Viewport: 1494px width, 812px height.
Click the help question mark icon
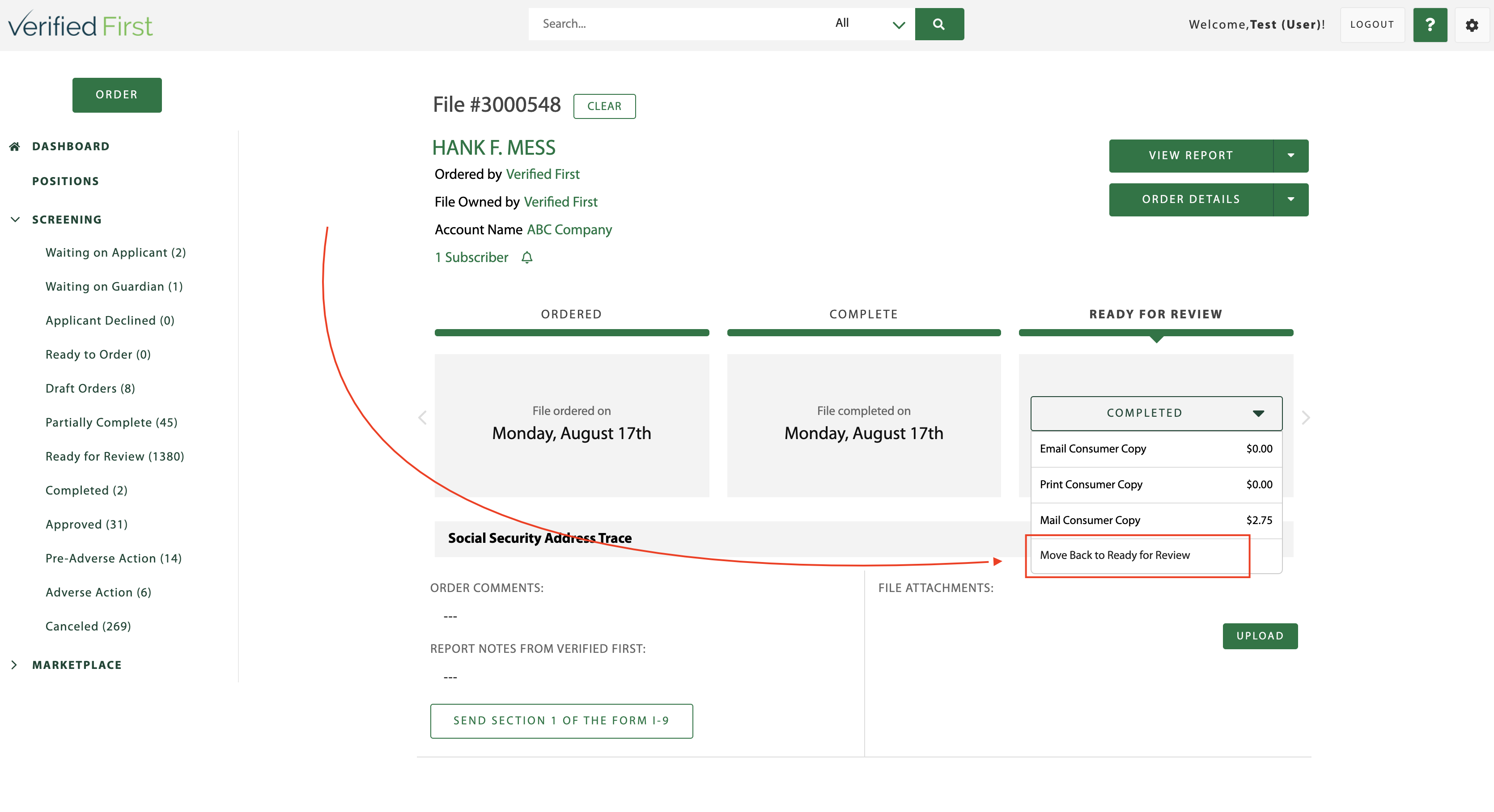1430,25
